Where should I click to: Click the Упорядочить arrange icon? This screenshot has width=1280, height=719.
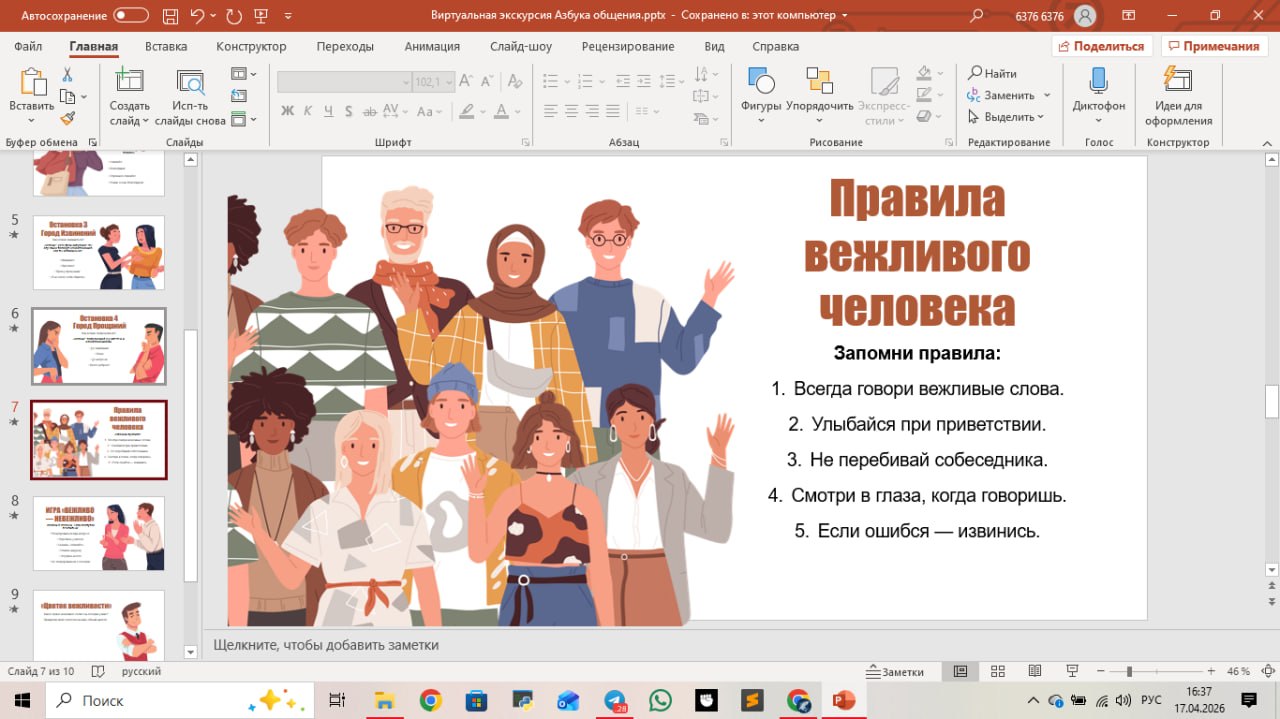[819, 82]
